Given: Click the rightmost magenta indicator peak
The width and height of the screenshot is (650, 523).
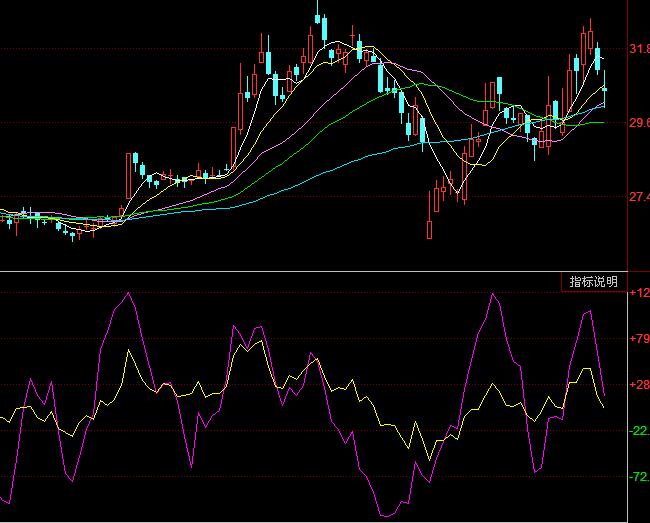Looking at the screenshot, I should 589,311.
